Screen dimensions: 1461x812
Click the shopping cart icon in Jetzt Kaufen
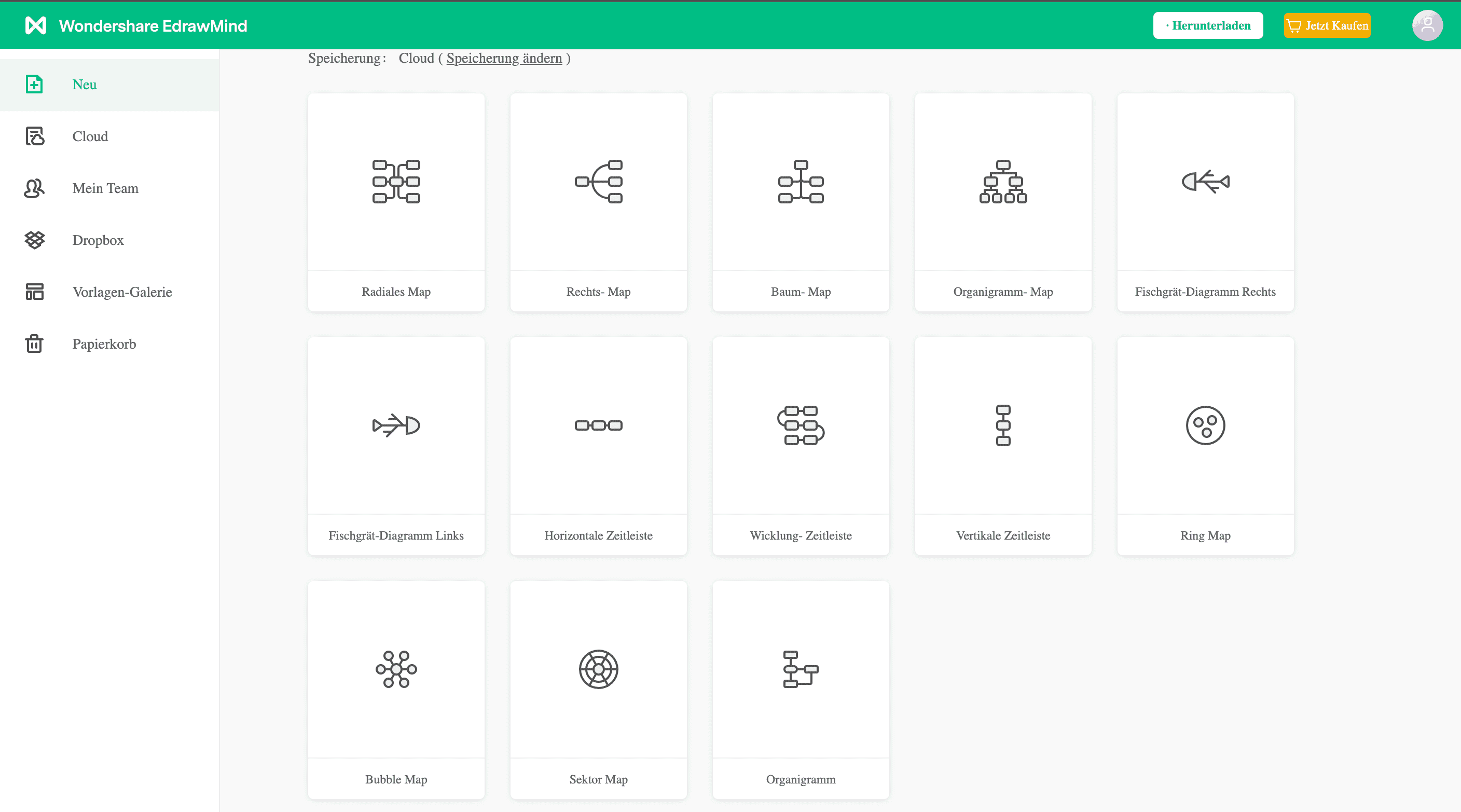[x=1294, y=25]
